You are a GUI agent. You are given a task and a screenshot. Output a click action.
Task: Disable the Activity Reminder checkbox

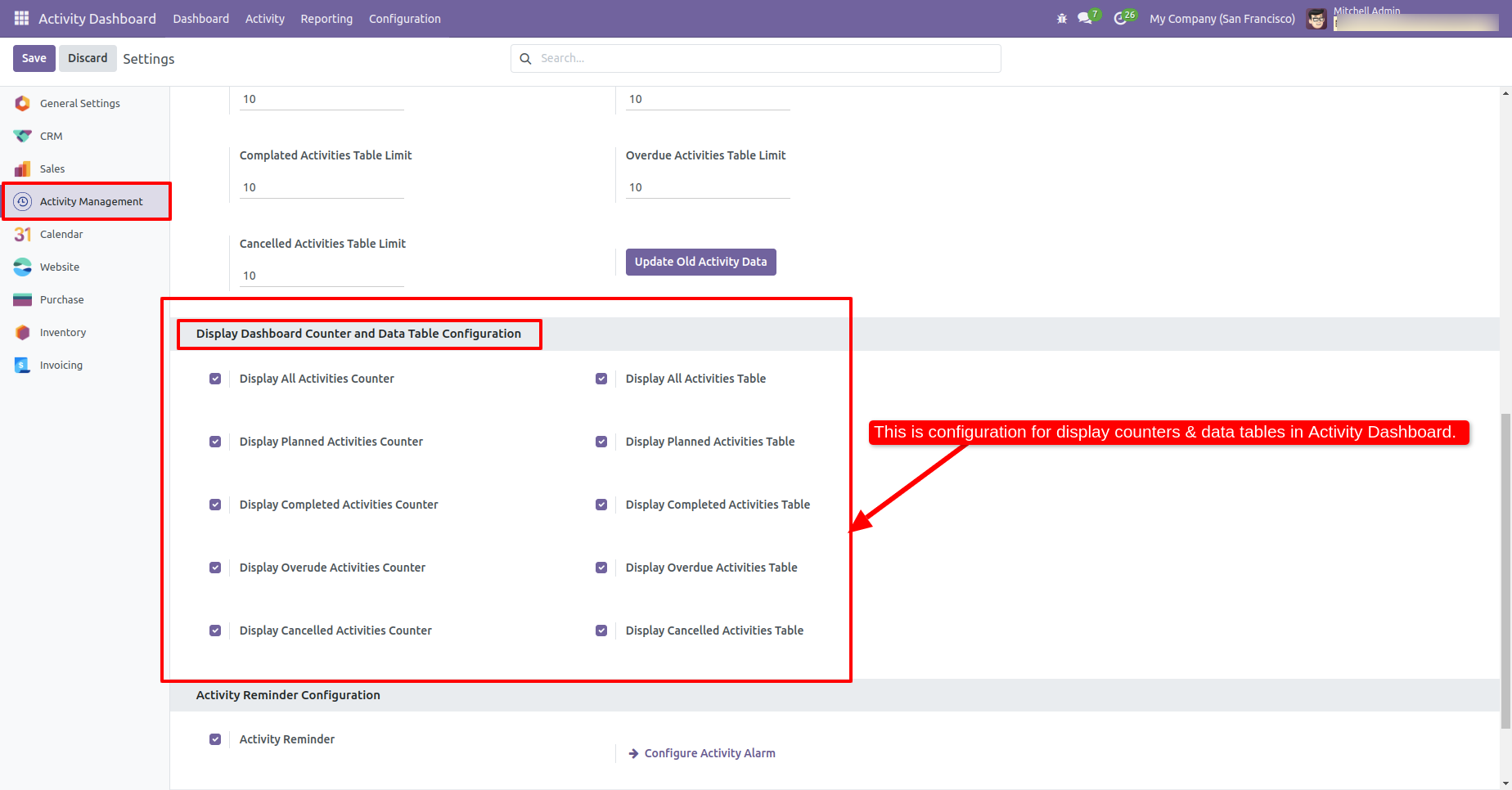click(215, 739)
